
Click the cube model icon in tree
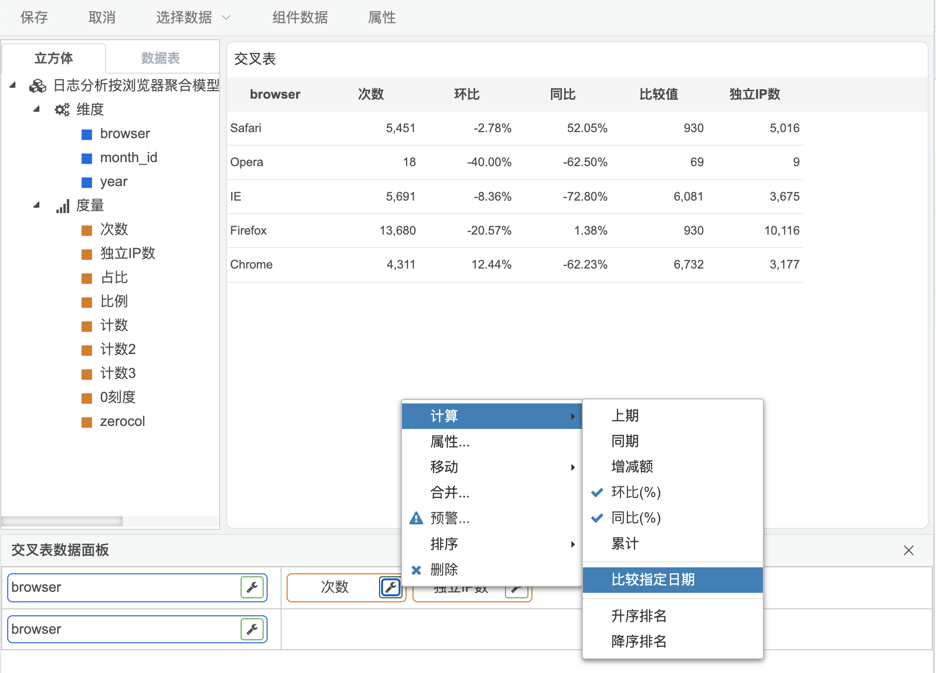38,86
